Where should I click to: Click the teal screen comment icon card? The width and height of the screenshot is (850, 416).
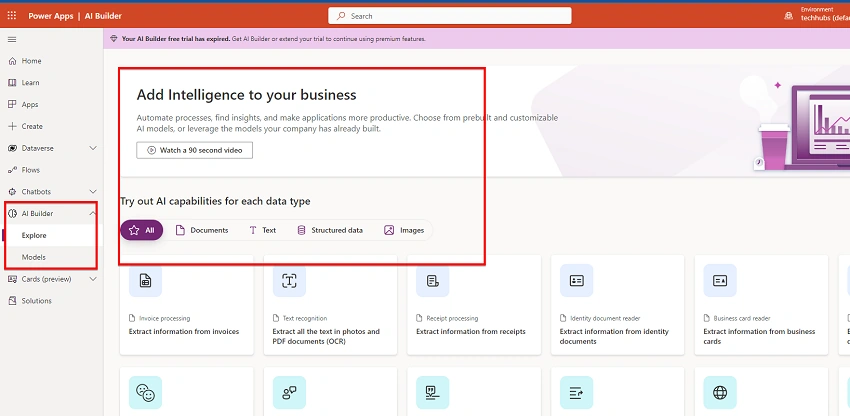pyautogui.click(x=433, y=392)
